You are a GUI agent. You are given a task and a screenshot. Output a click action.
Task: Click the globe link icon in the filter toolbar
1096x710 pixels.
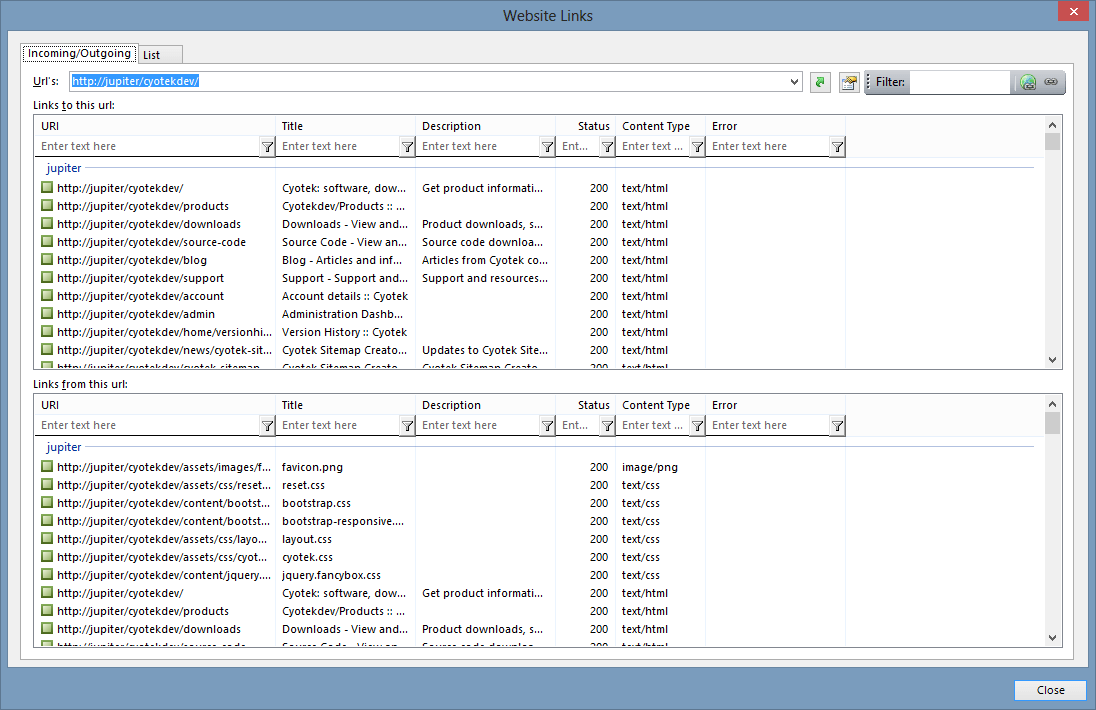point(1028,83)
